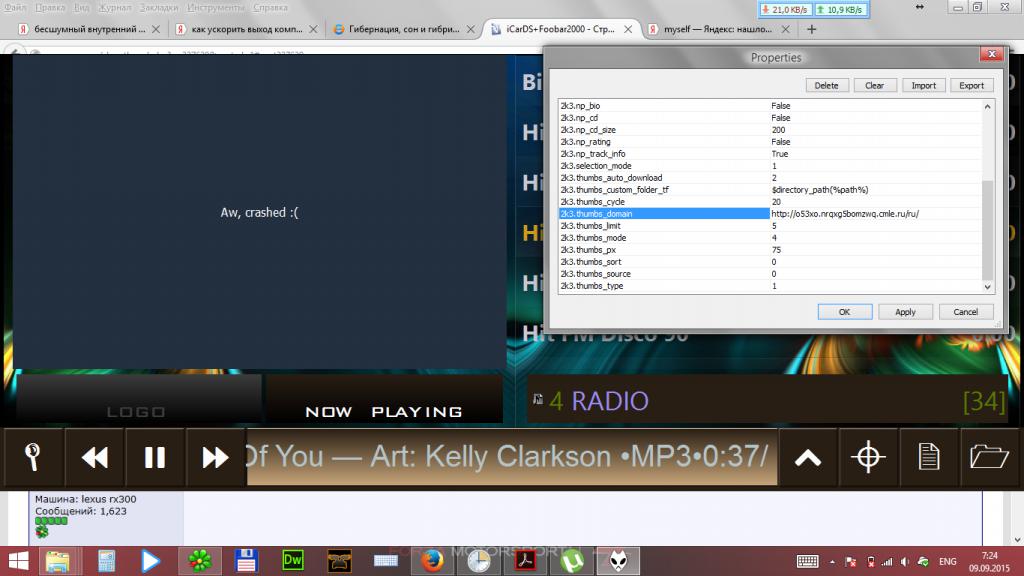
Task: Skip to previous track with rewind button
Action: tap(94, 457)
